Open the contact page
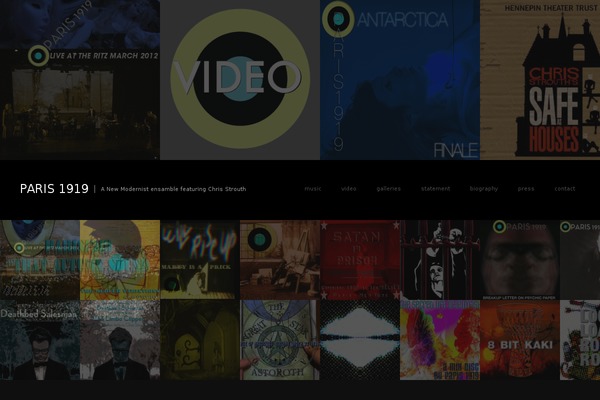 click(565, 189)
